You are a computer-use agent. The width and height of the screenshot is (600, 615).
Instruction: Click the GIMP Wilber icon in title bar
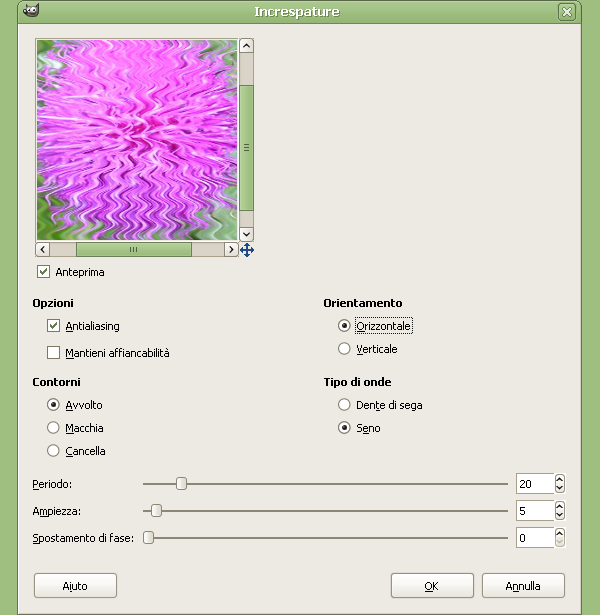click(30, 11)
